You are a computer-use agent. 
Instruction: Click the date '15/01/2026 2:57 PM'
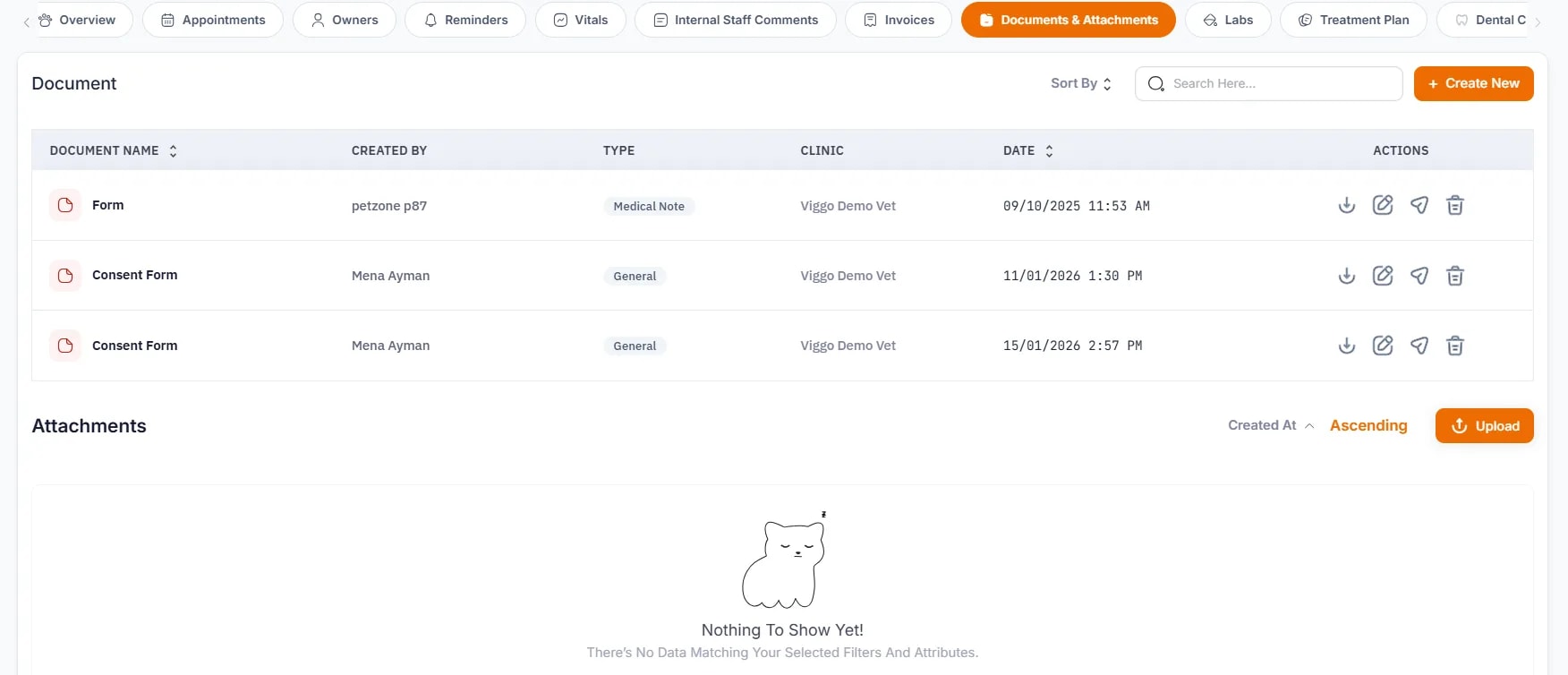[1072, 346]
